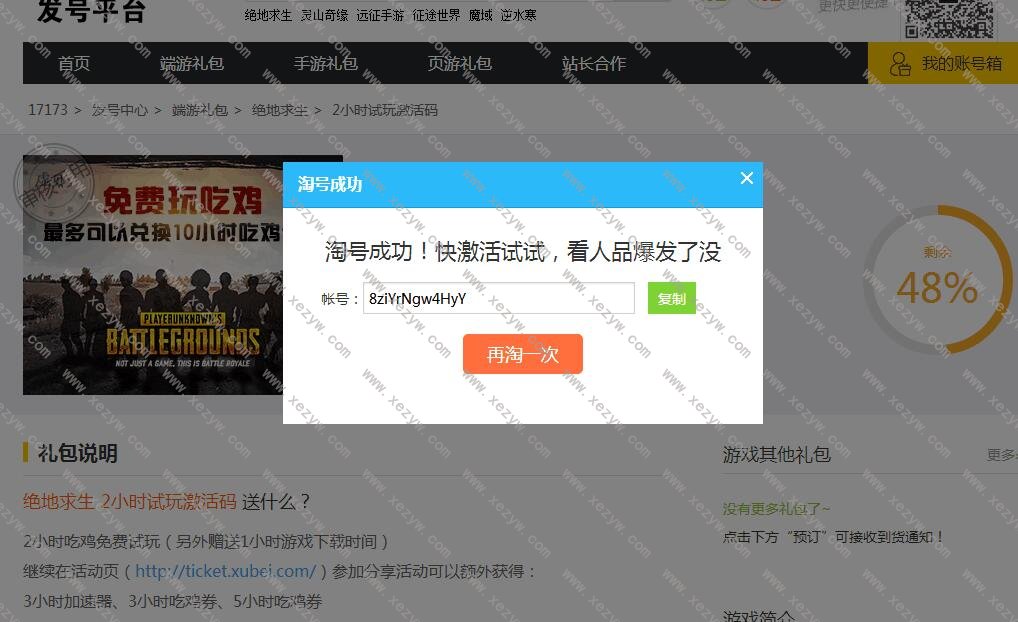This screenshot has width=1018, height=622.
Task: Close the 淘号成功 dialog with X
Action: pos(746,179)
